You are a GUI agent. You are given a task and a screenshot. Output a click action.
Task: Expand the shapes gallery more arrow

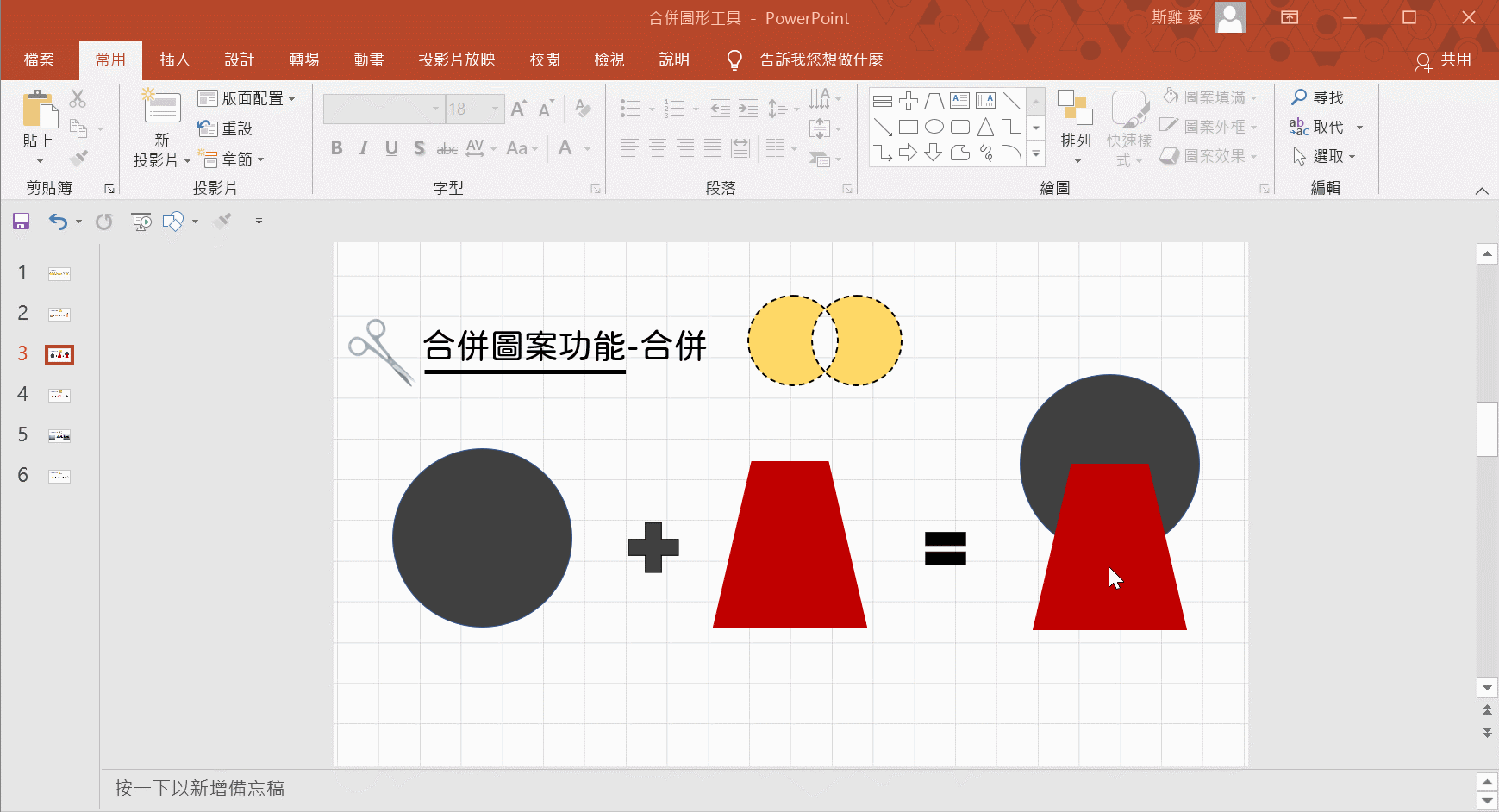tap(1036, 155)
